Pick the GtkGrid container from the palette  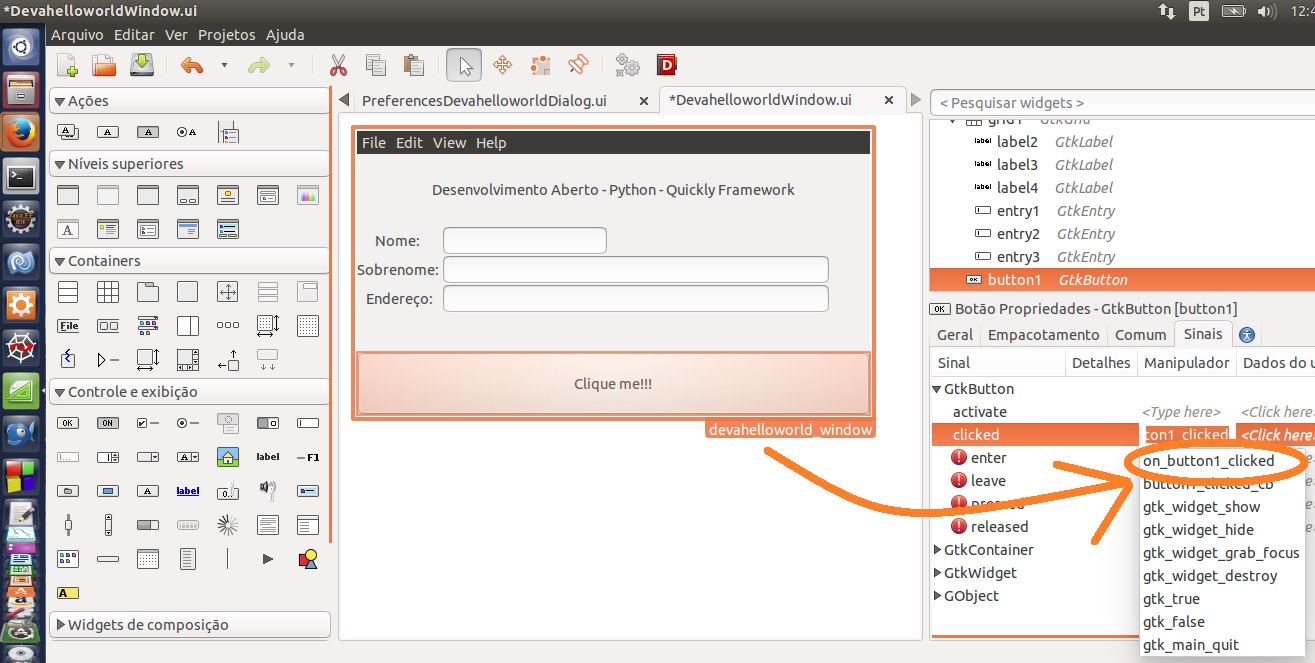108,293
